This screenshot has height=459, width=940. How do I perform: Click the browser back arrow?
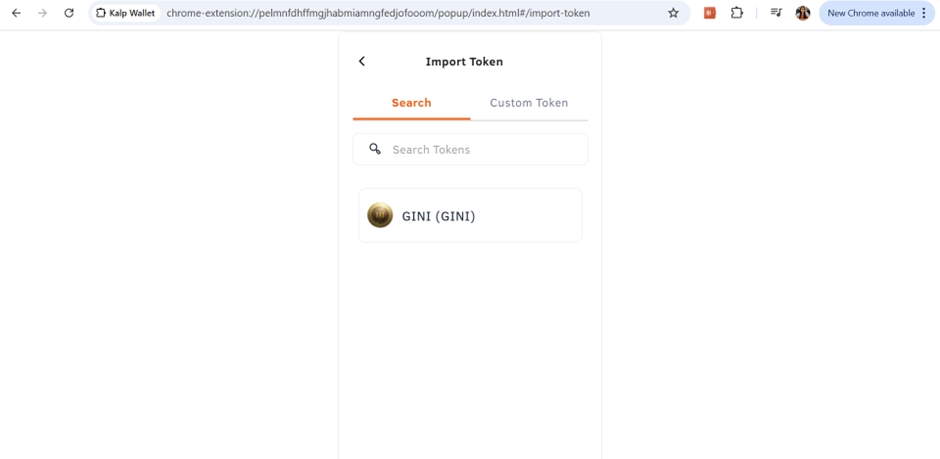tap(16, 13)
